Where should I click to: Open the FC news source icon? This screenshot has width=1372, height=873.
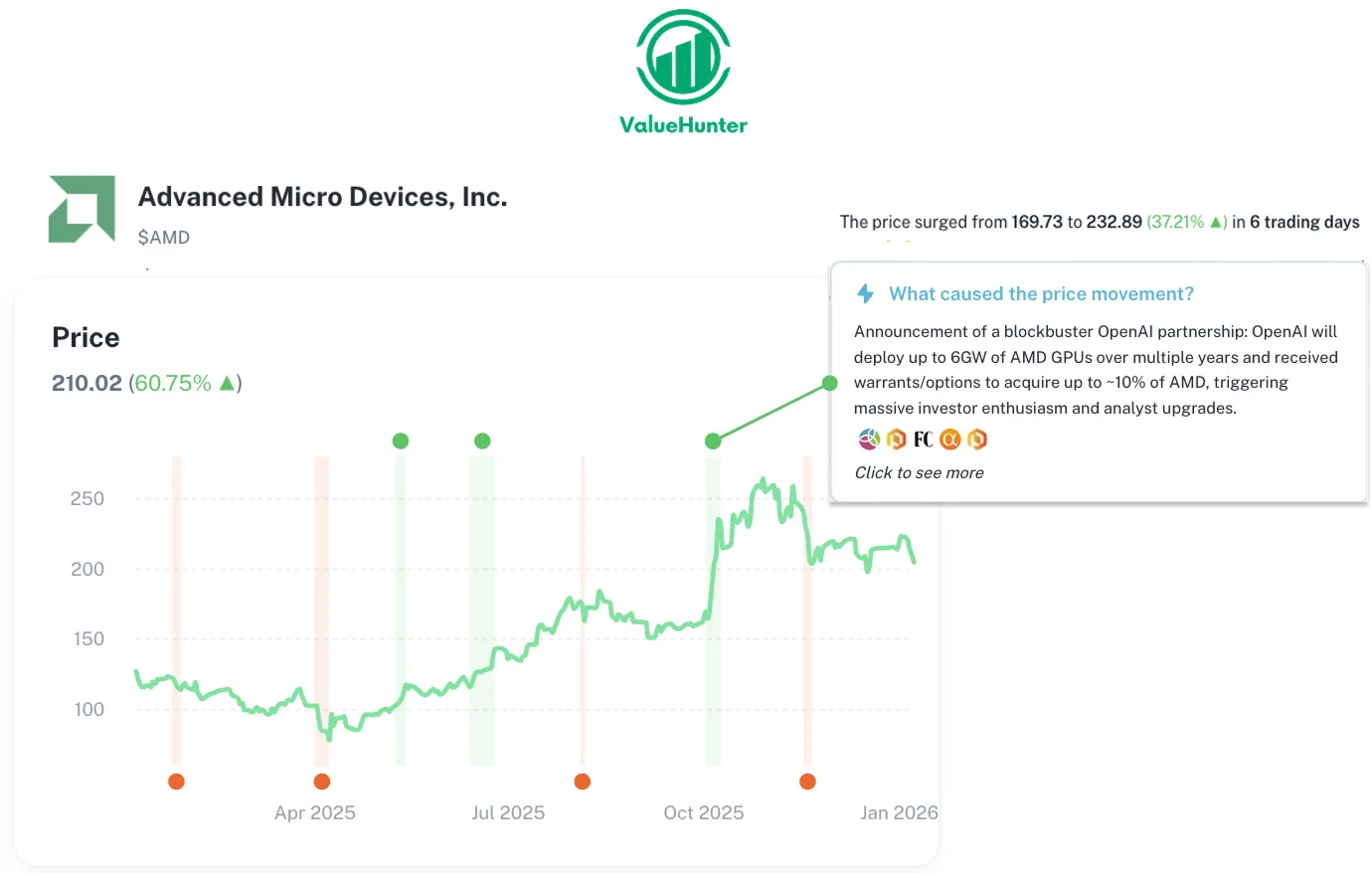pos(923,439)
